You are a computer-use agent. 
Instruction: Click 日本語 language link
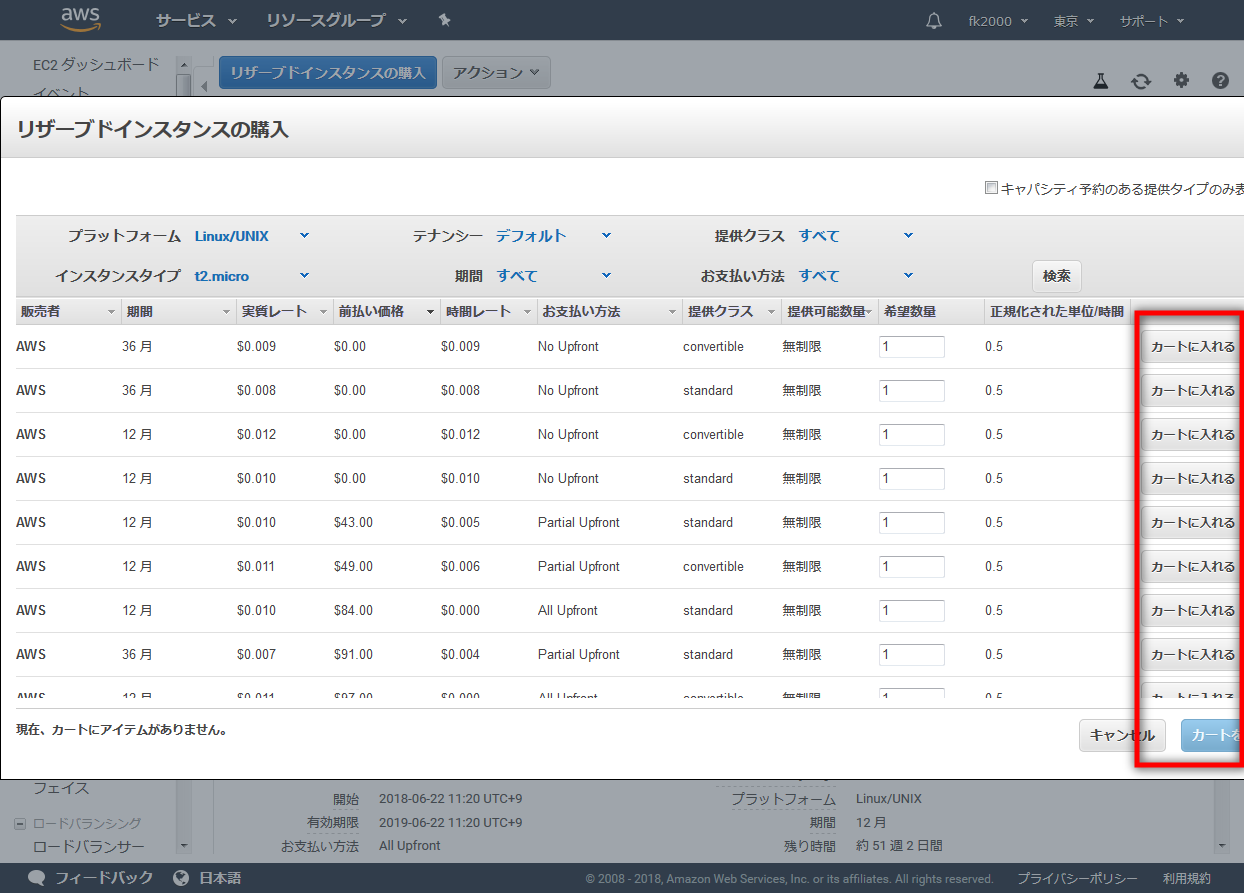point(220,878)
